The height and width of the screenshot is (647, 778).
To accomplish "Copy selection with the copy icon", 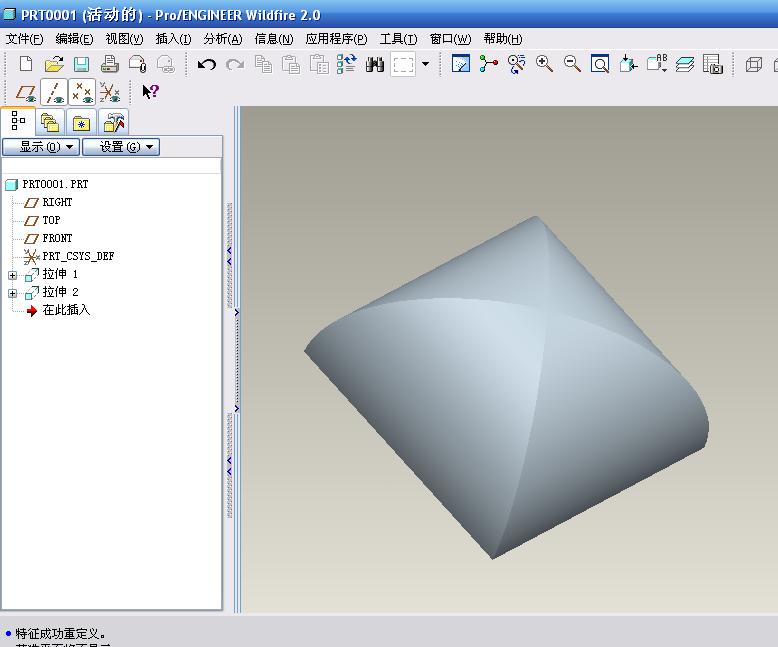I will point(263,65).
